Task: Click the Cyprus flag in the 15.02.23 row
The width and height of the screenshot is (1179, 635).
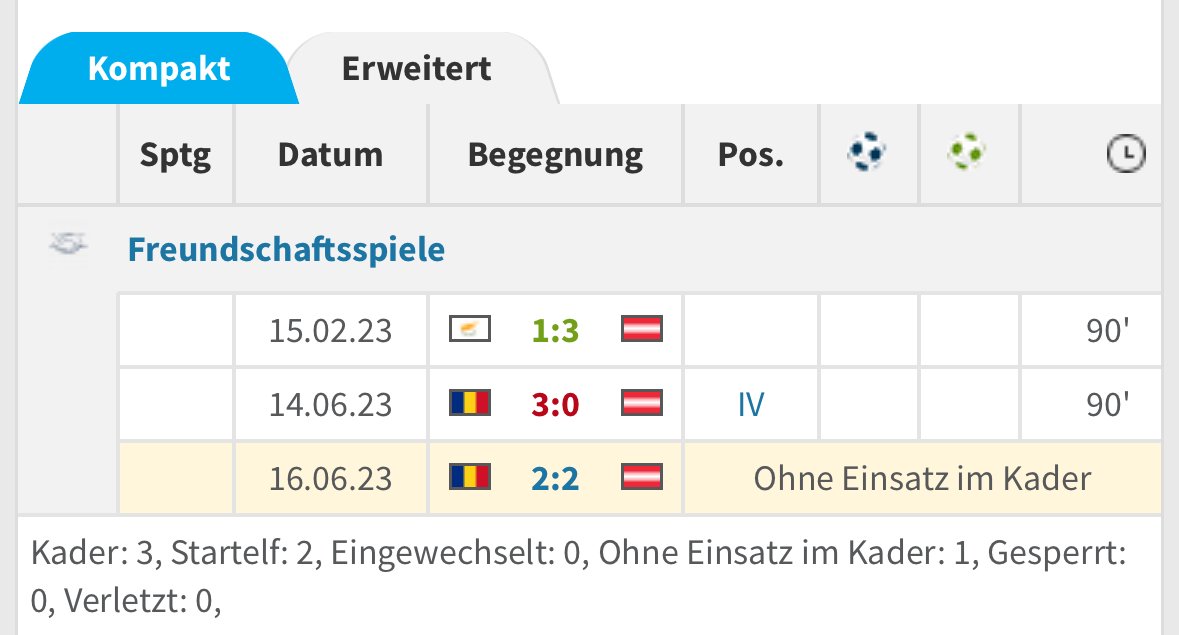Action: pyautogui.click(x=469, y=330)
